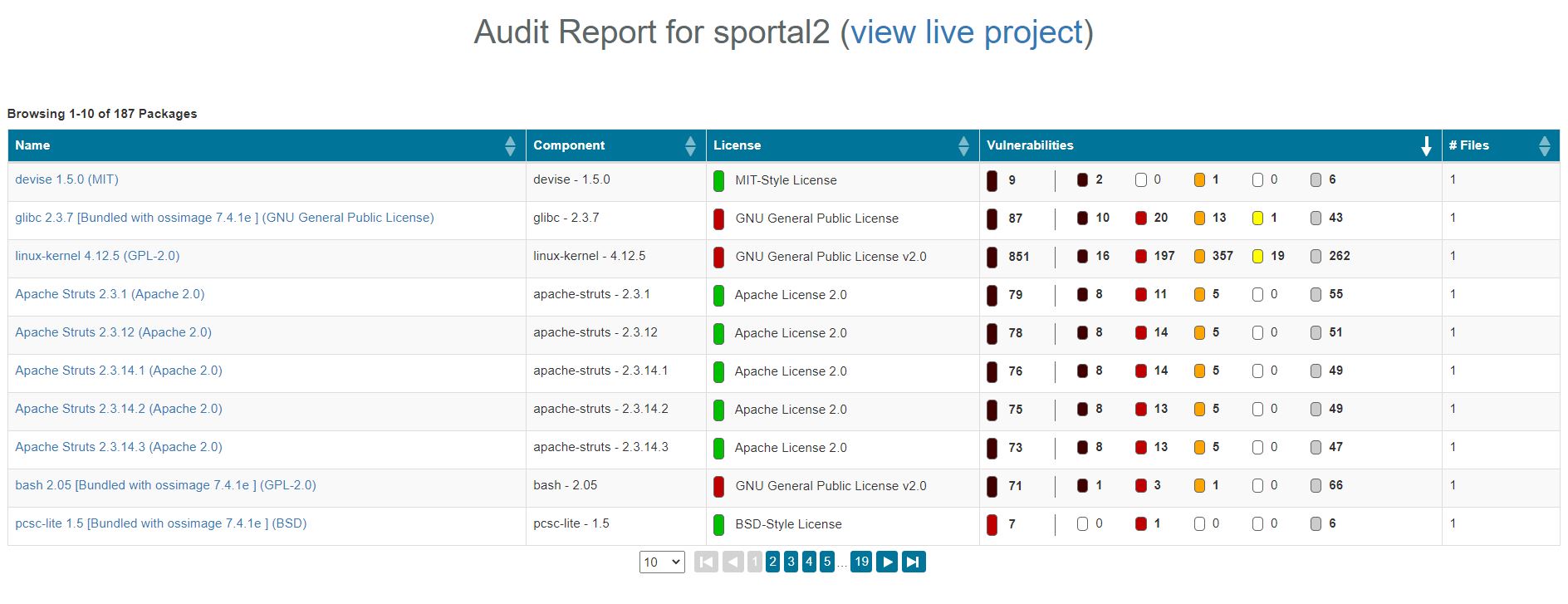
Task: Go to page 19 of packages
Action: tap(861, 562)
